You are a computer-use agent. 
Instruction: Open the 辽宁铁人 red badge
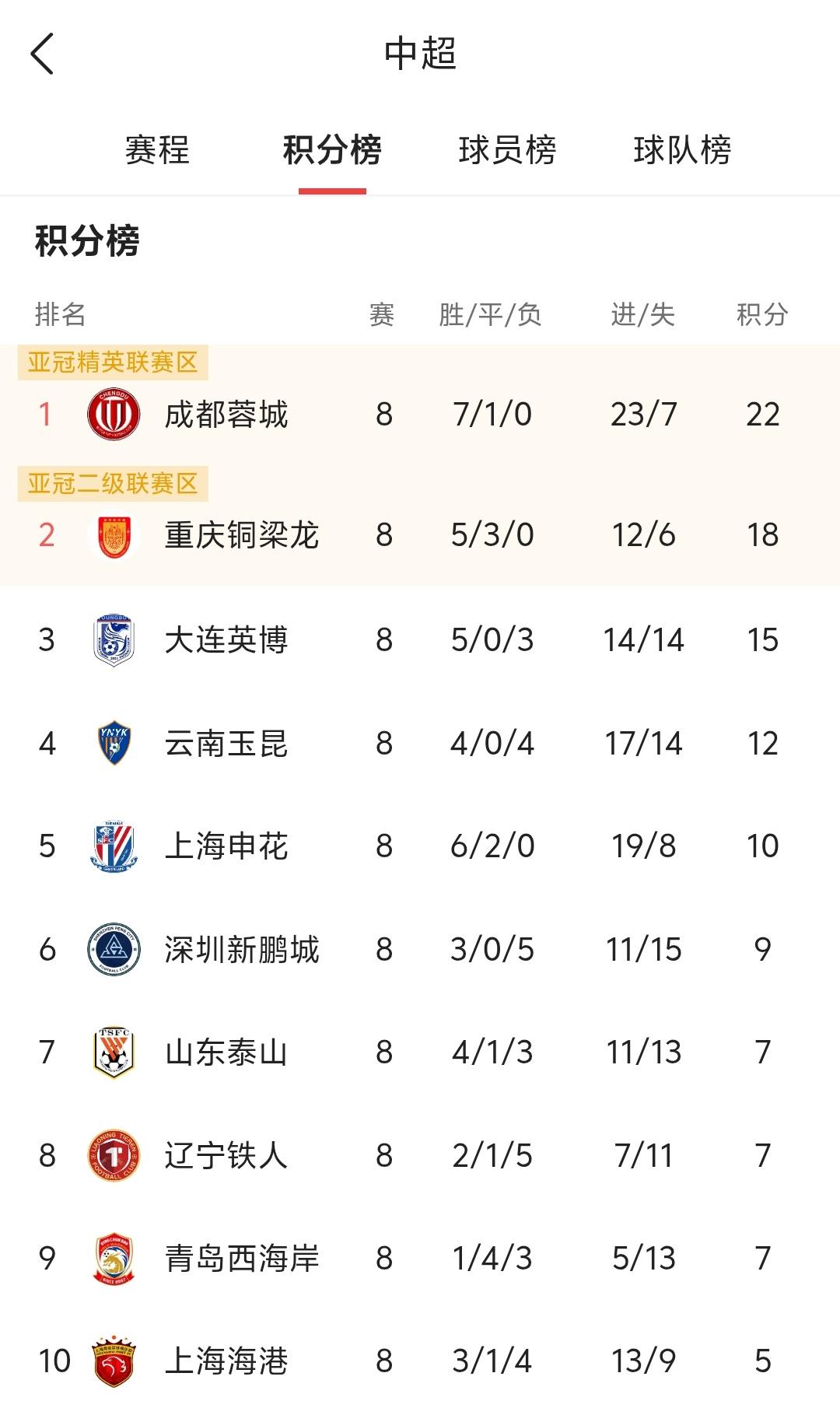[x=114, y=1155]
